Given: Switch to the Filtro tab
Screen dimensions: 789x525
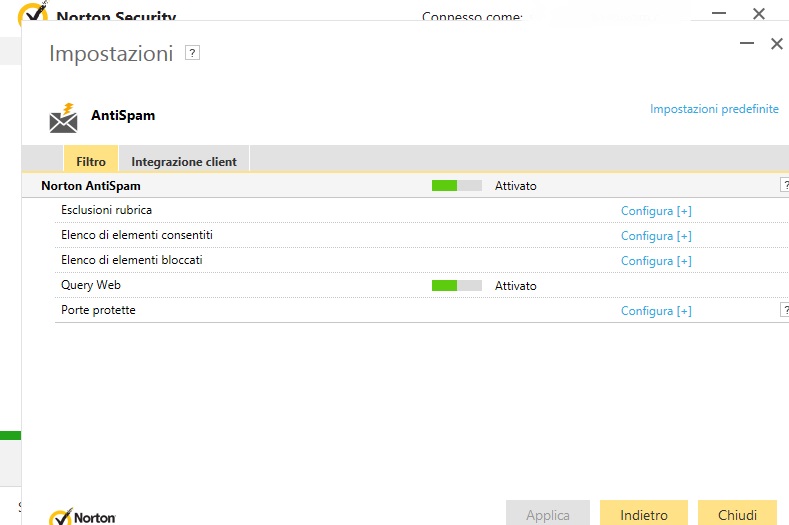Looking at the screenshot, I should click(91, 161).
